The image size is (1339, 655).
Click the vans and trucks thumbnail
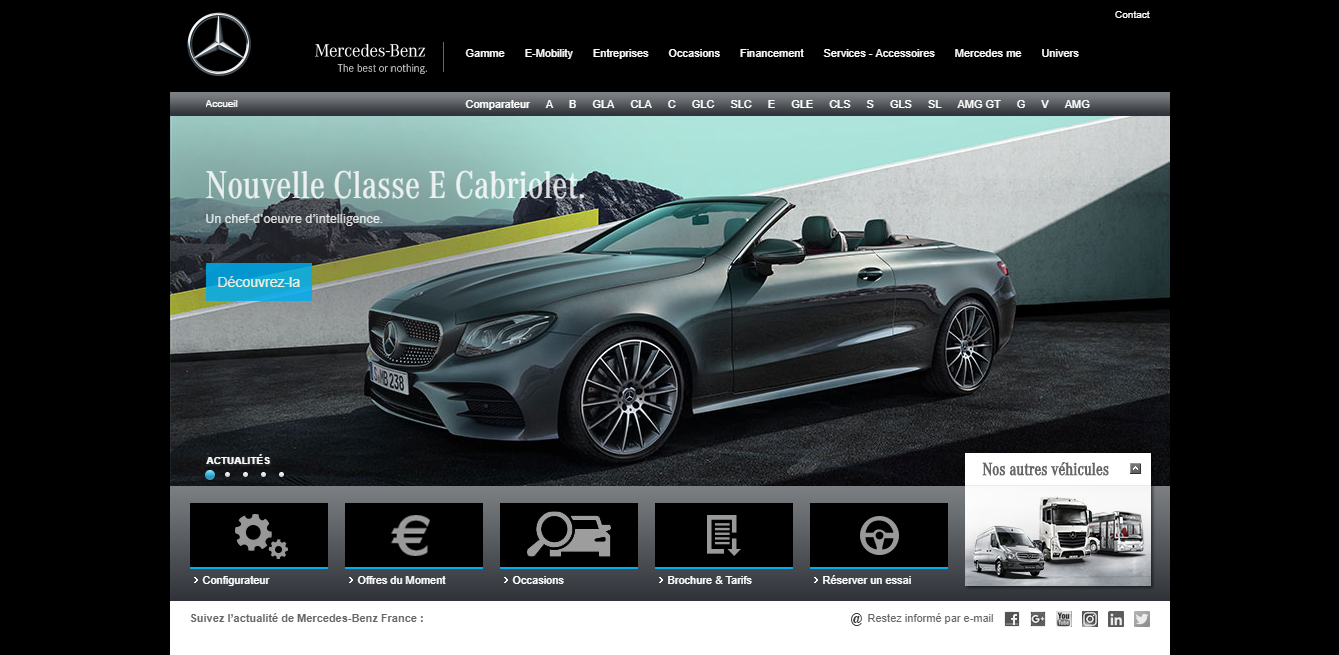coord(1058,535)
